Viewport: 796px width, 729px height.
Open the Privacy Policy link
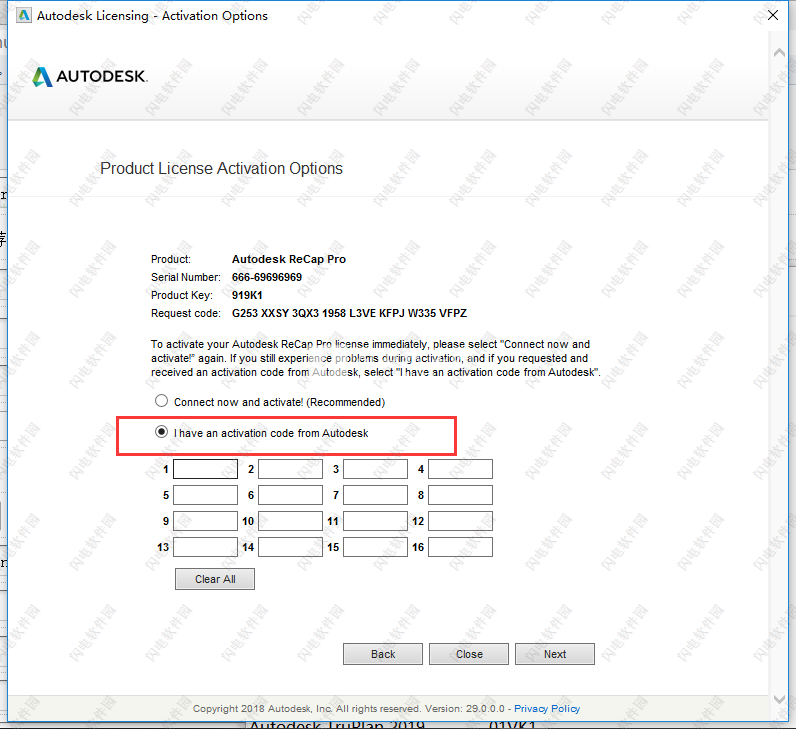tap(547, 709)
